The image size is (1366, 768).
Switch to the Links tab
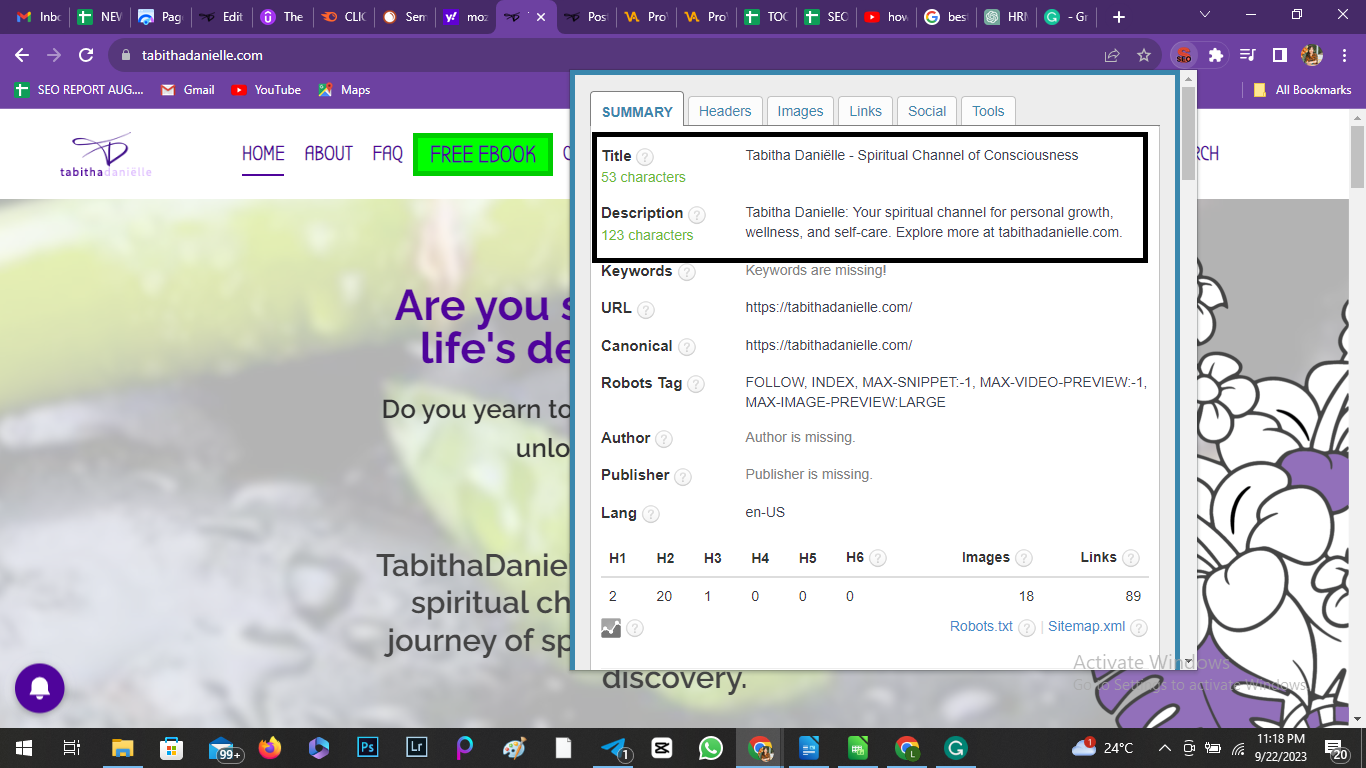866,111
